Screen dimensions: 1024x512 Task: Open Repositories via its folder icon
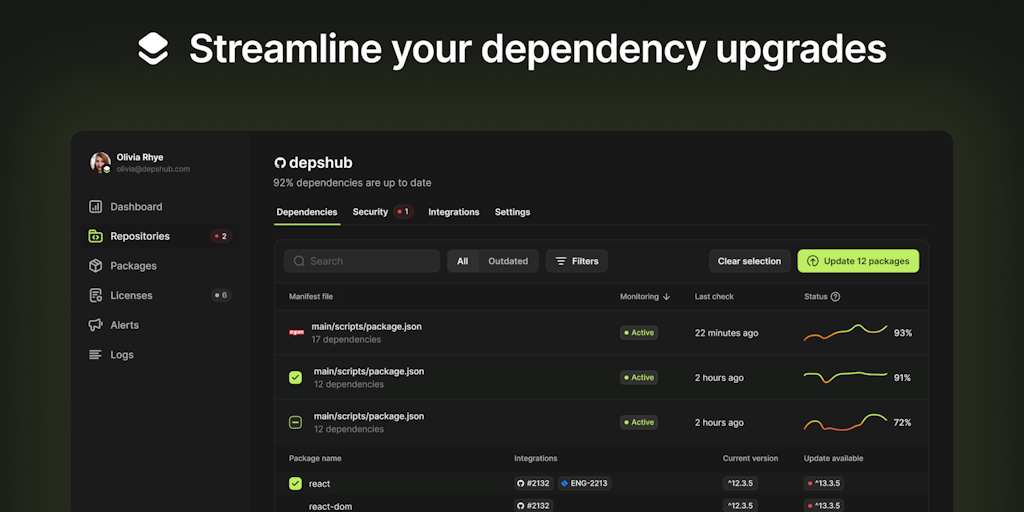(96, 237)
